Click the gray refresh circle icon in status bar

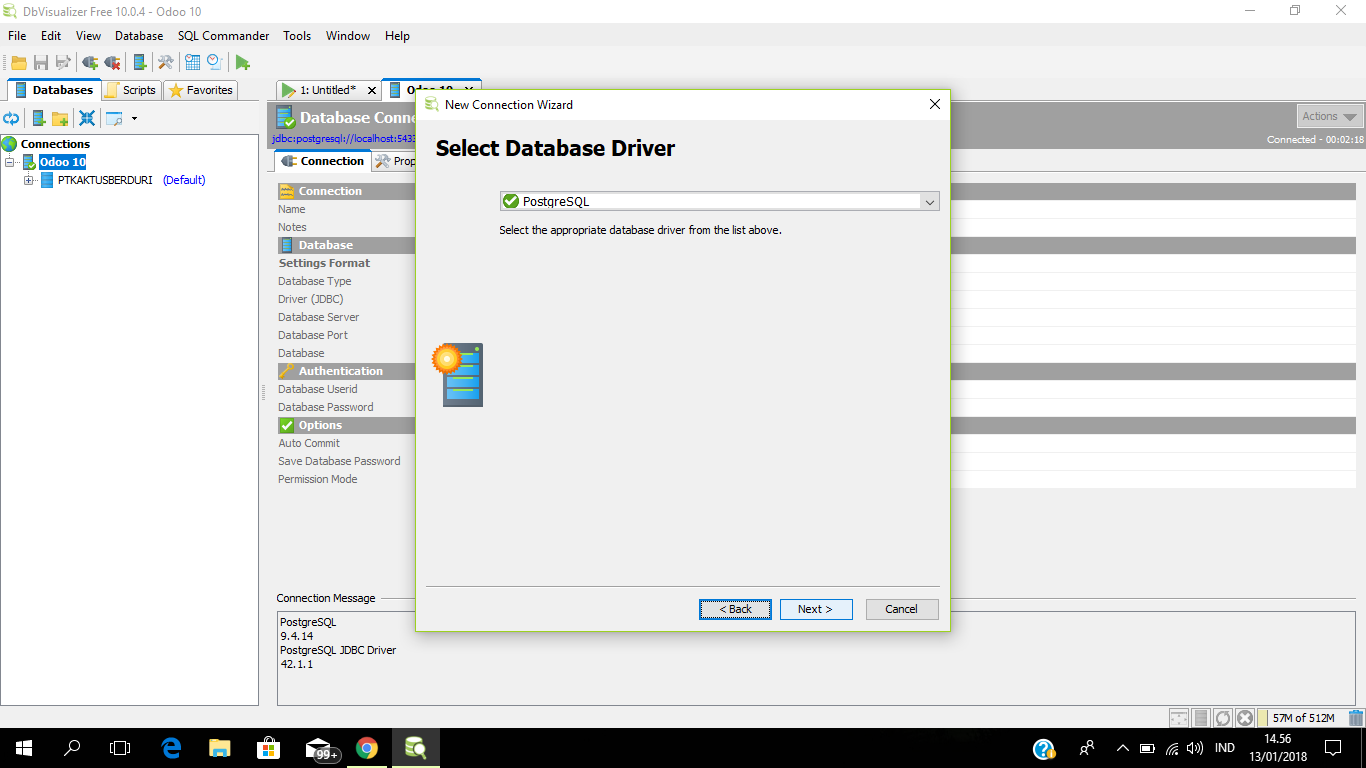click(1223, 718)
